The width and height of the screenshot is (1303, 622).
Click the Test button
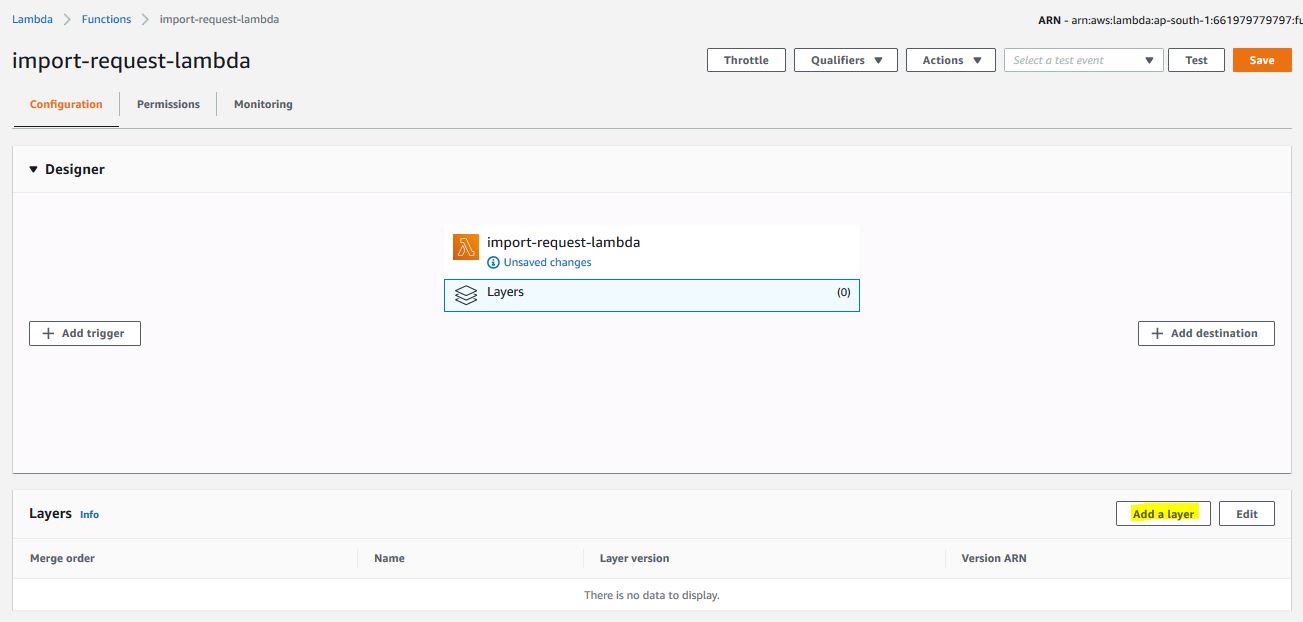click(1196, 60)
